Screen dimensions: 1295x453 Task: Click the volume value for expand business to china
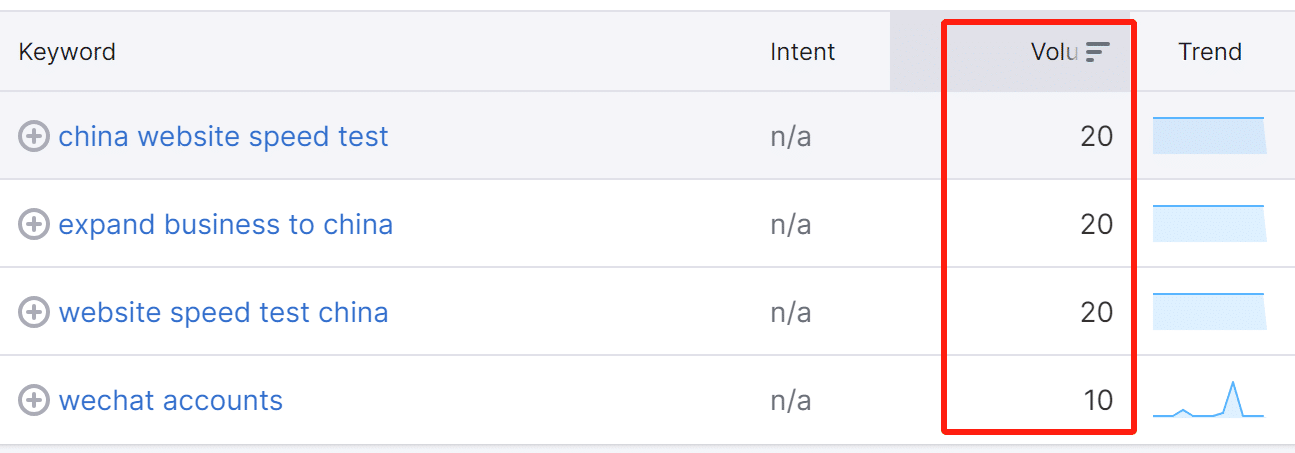(1096, 224)
